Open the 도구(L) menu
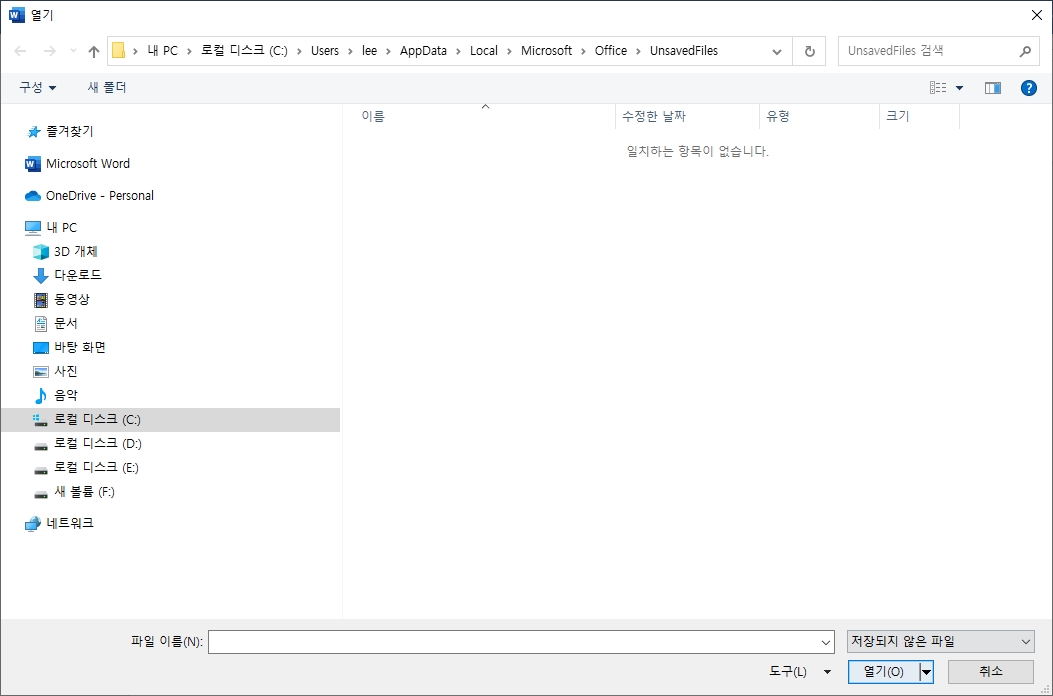1053x696 pixels. coord(799,672)
